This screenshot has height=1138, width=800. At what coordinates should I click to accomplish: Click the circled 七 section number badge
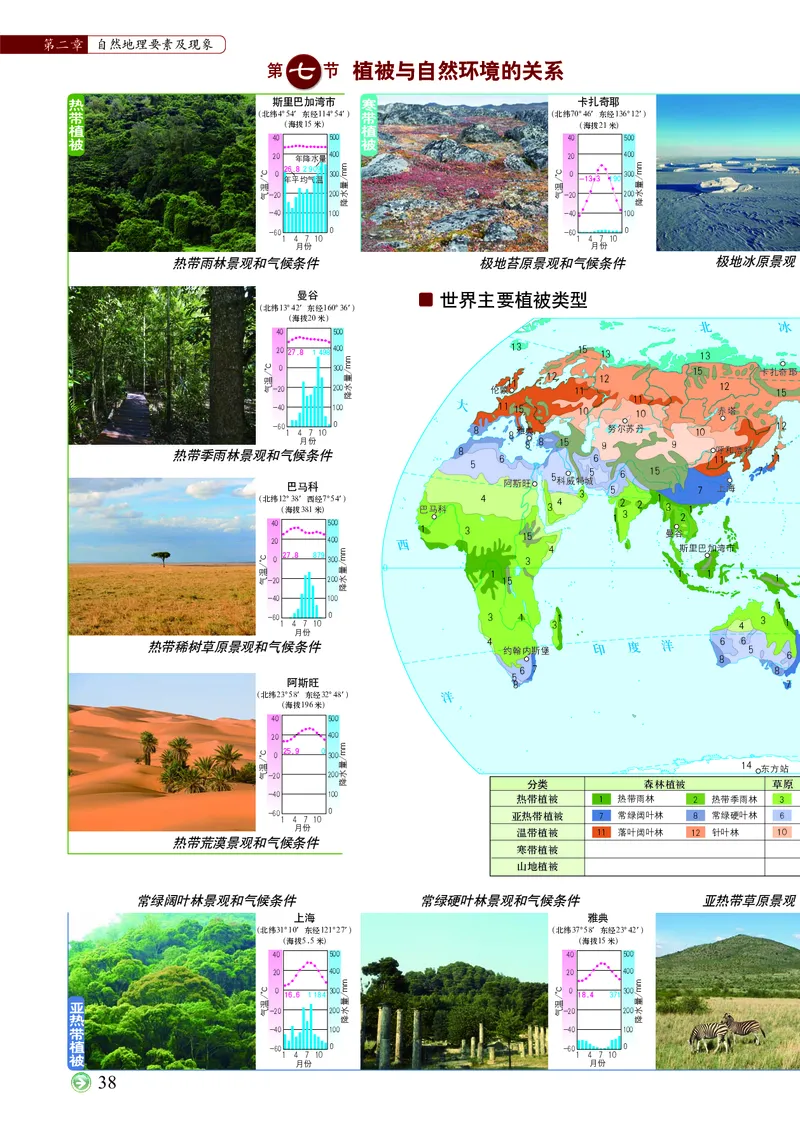pyautogui.click(x=303, y=71)
